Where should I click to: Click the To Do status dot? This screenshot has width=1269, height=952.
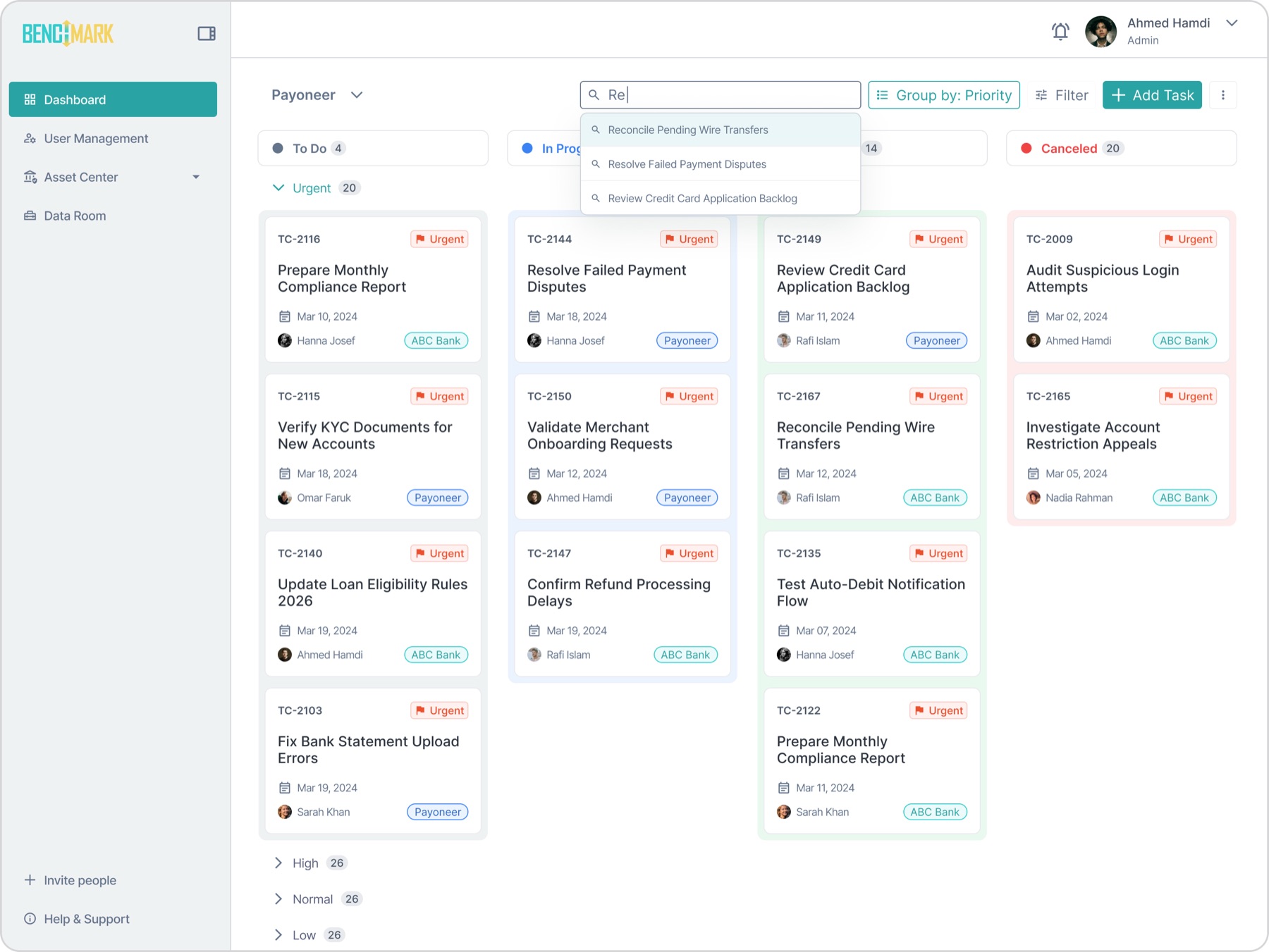(x=278, y=148)
